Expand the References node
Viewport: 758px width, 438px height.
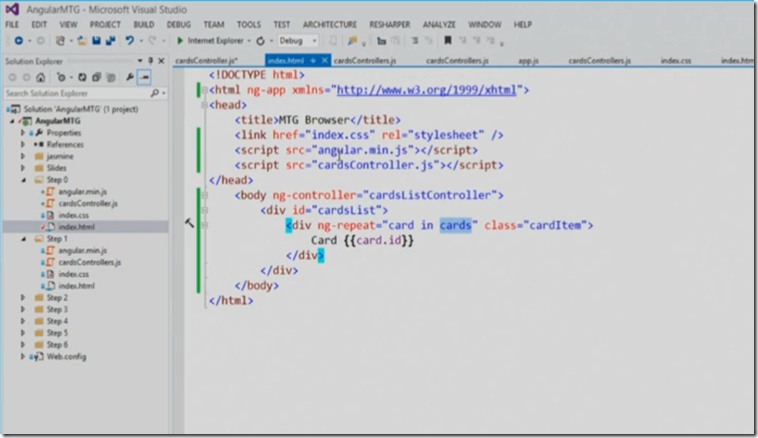(x=23, y=144)
